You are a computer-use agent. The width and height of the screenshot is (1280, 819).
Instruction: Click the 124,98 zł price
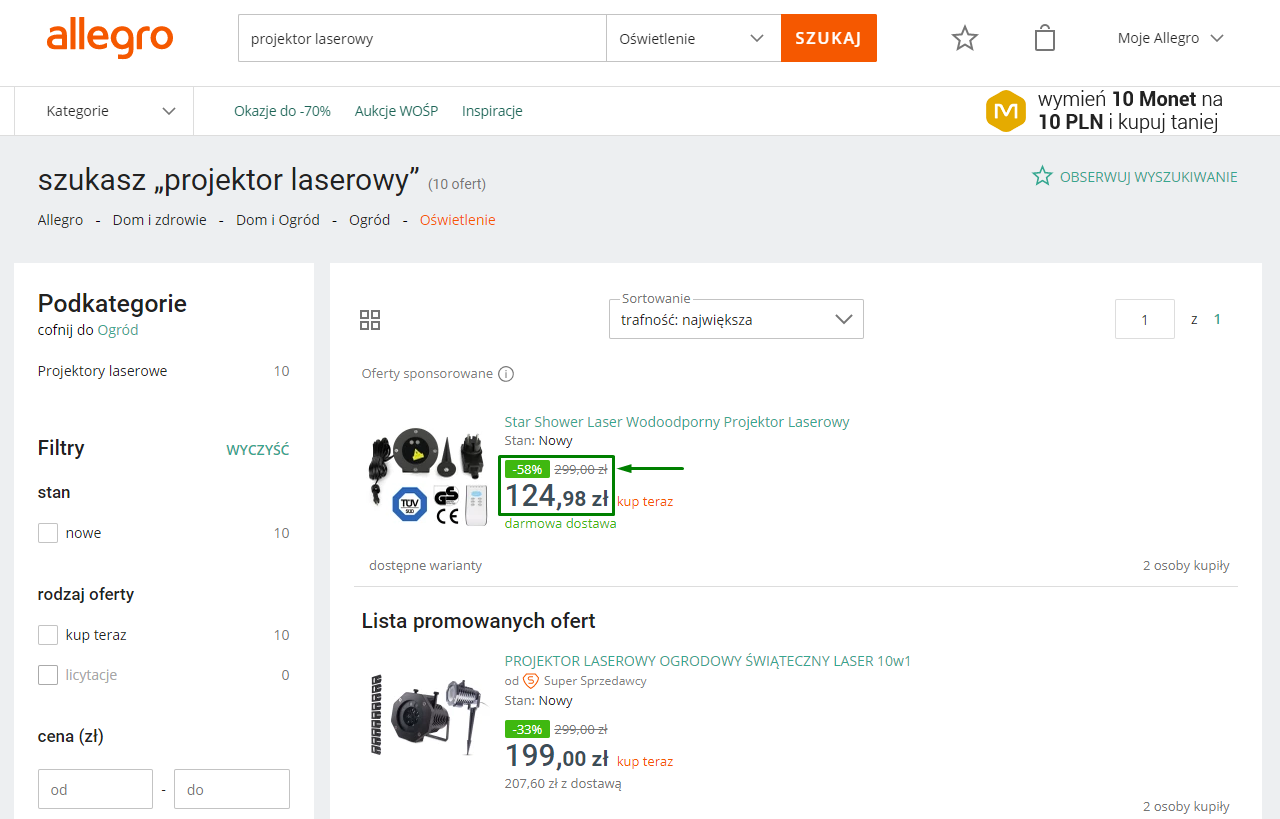(557, 497)
